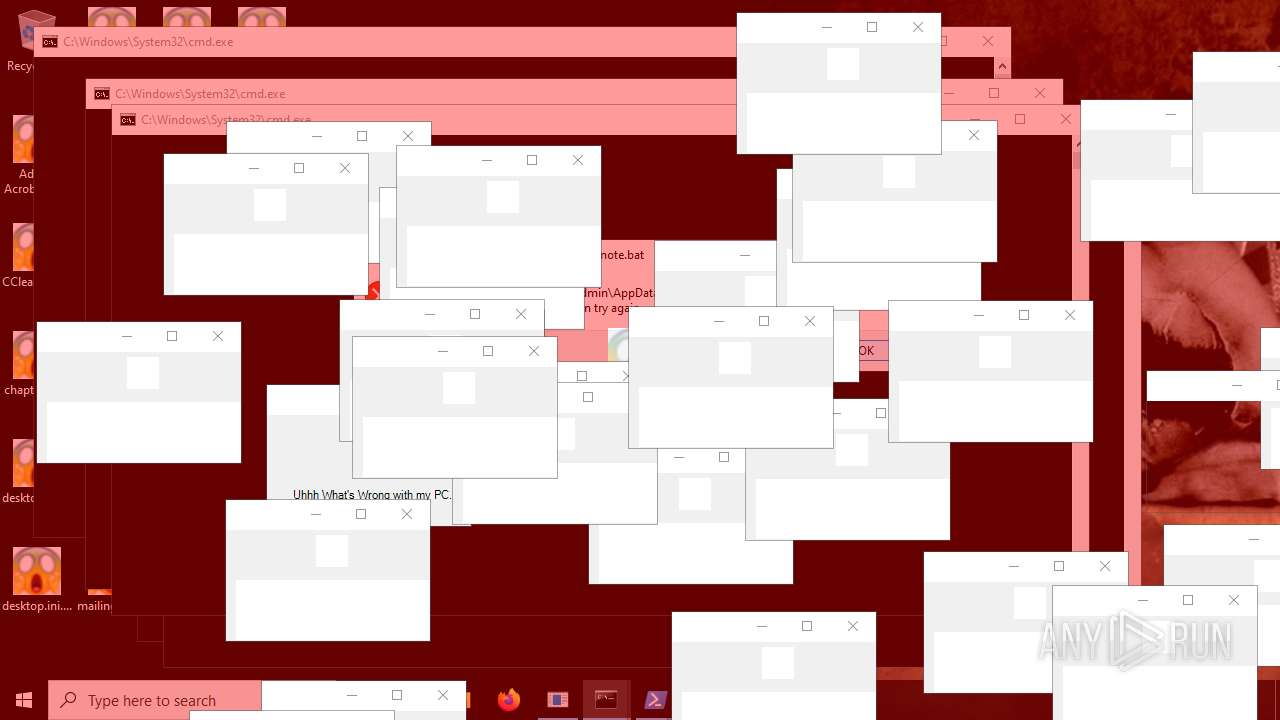The height and width of the screenshot is (720, 1280).
Task: Minimize the blank window covering the taskbar
Action: click(x=352, y=695)
